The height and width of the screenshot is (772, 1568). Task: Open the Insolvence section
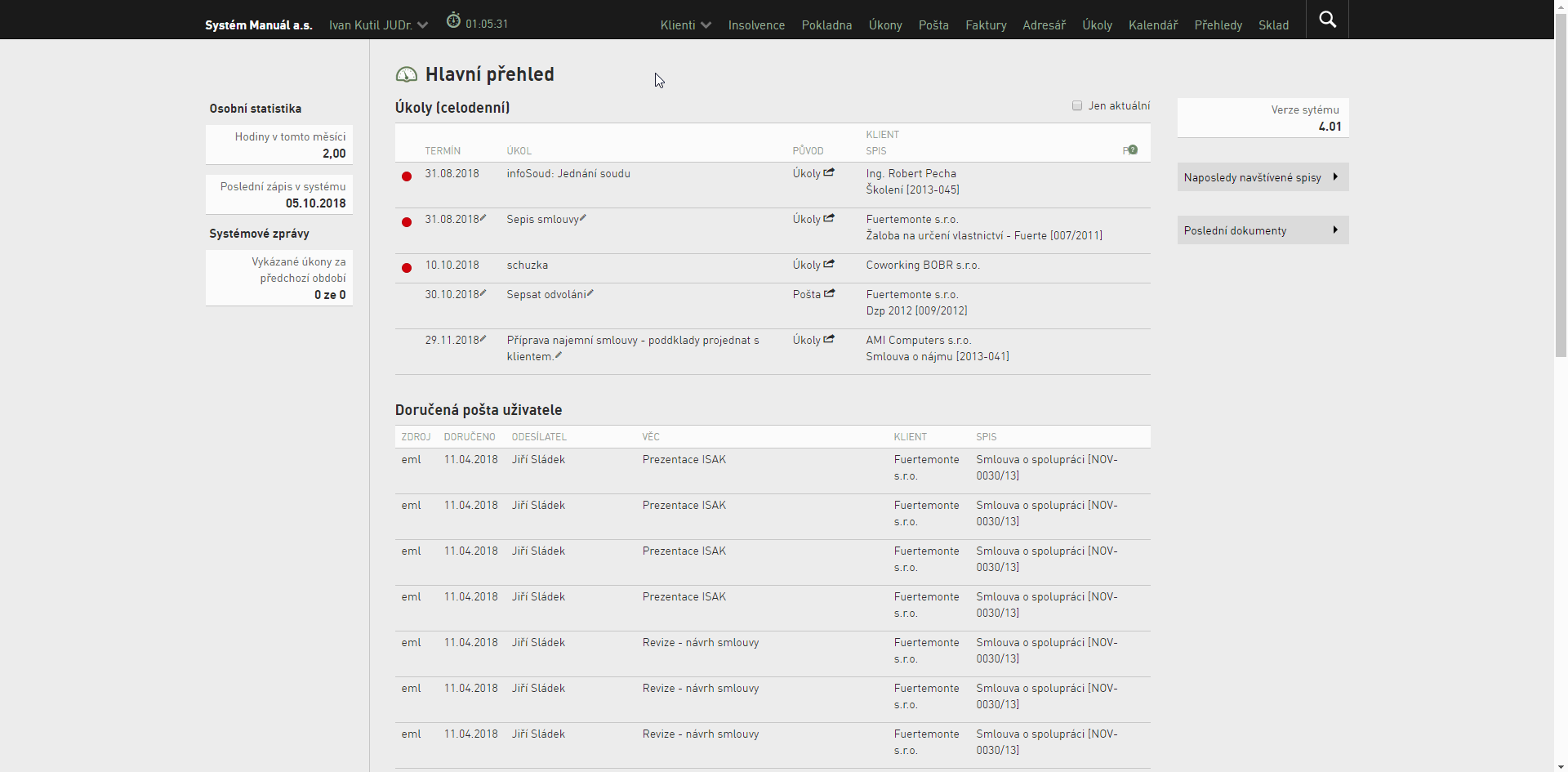(756, 25)
